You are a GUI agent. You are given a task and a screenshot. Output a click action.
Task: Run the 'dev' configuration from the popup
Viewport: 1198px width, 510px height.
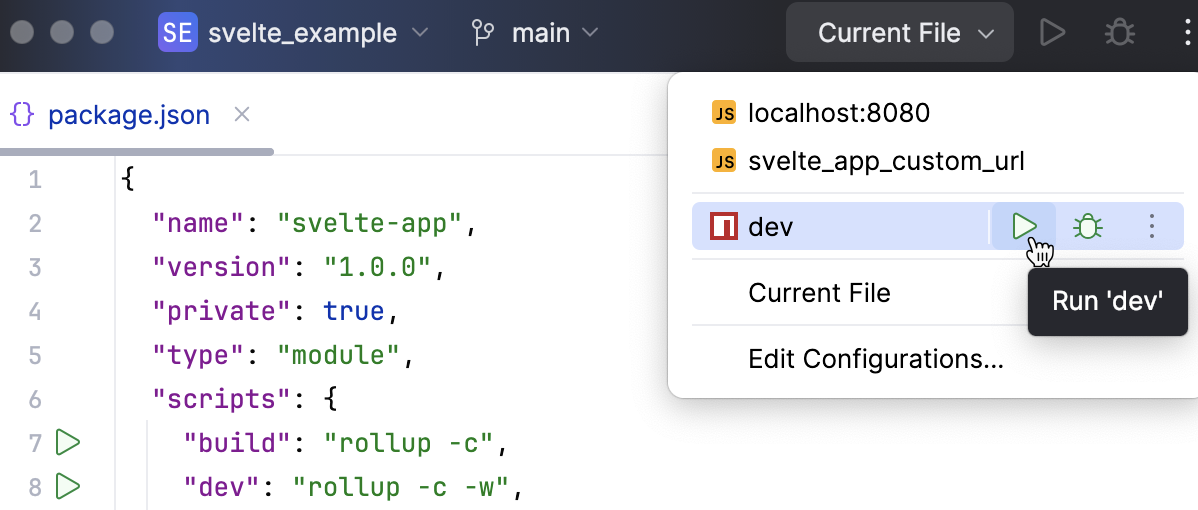[1024, 227]
